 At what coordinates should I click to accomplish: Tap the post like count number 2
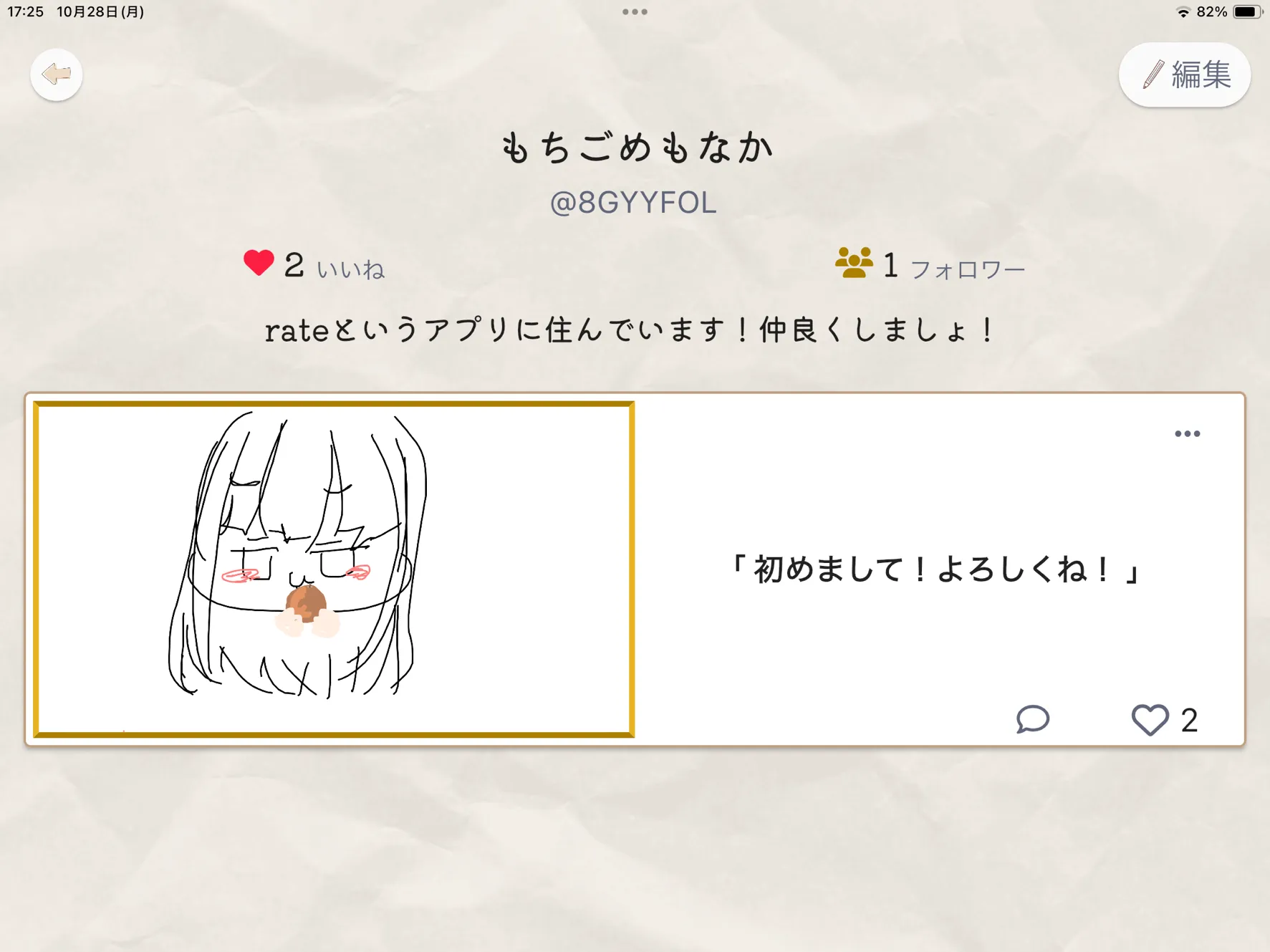click(x=1189, y=721)
